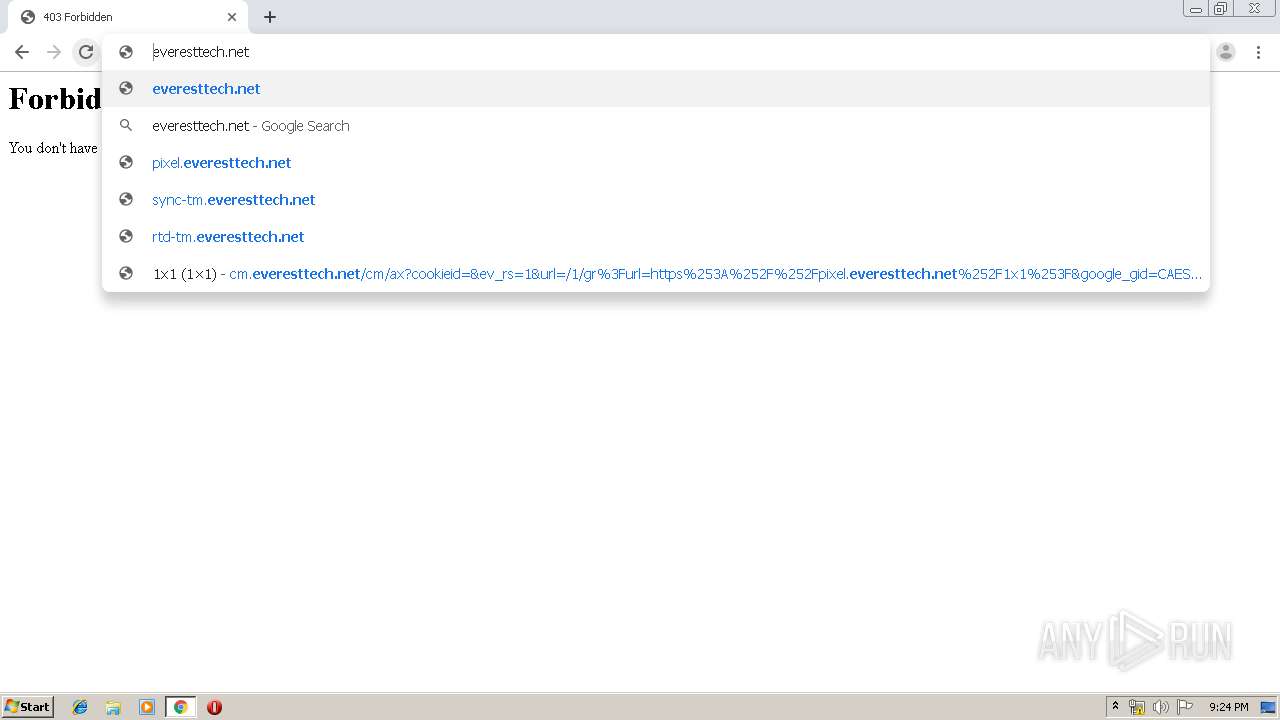Viewport: 1280px width, 720px height.
Task: Select the 403 Forbidden tab
Action: point(128,17)
